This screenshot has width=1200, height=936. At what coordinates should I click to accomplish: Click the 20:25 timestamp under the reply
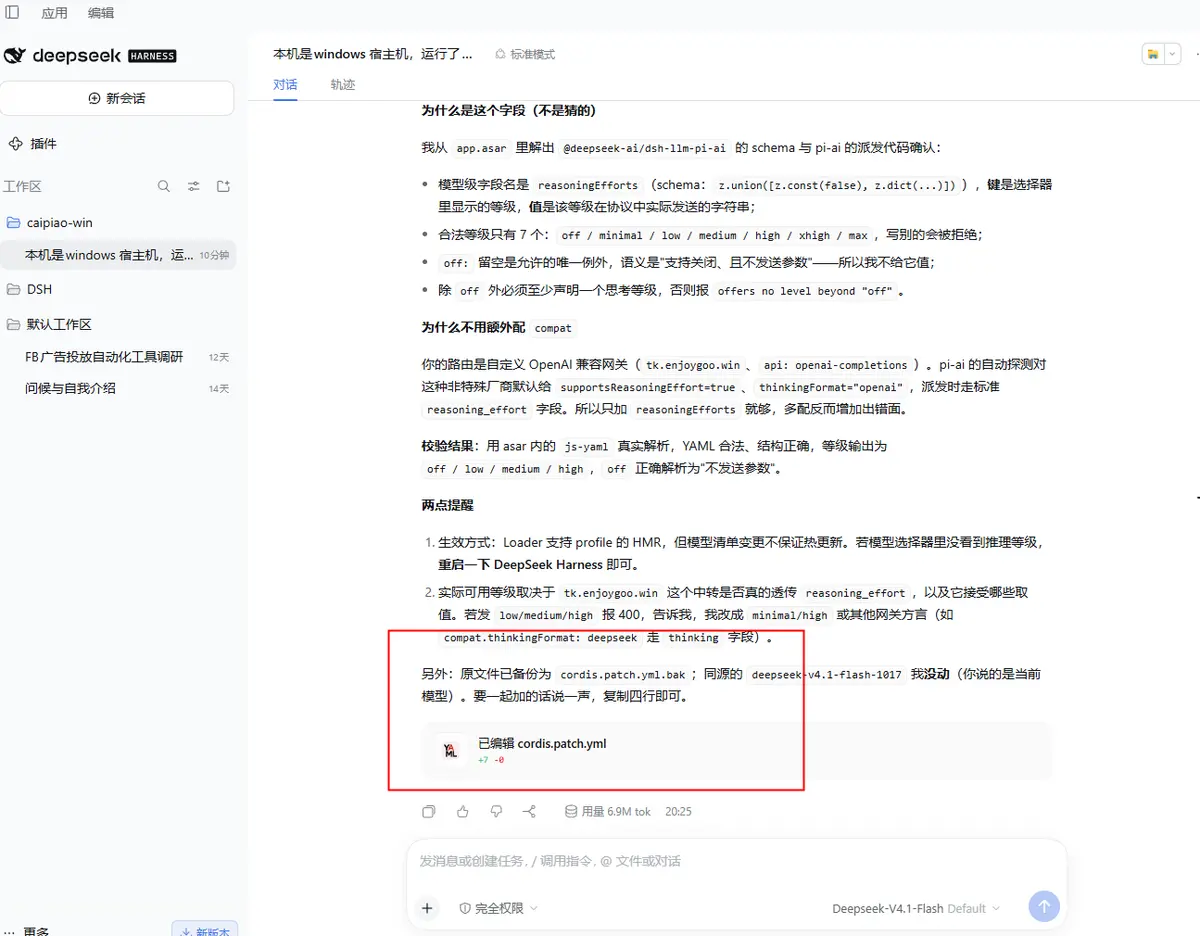(x=678, y=811)
